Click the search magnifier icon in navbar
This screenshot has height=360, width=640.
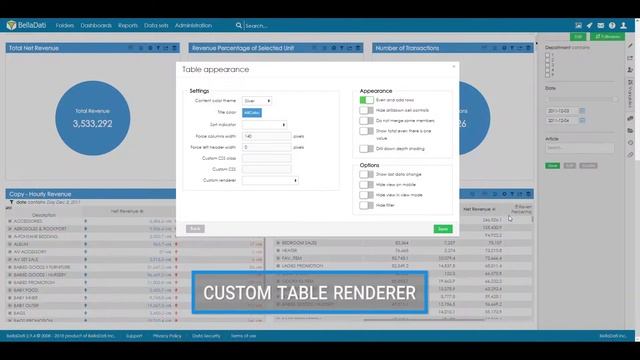coord(239,25)
